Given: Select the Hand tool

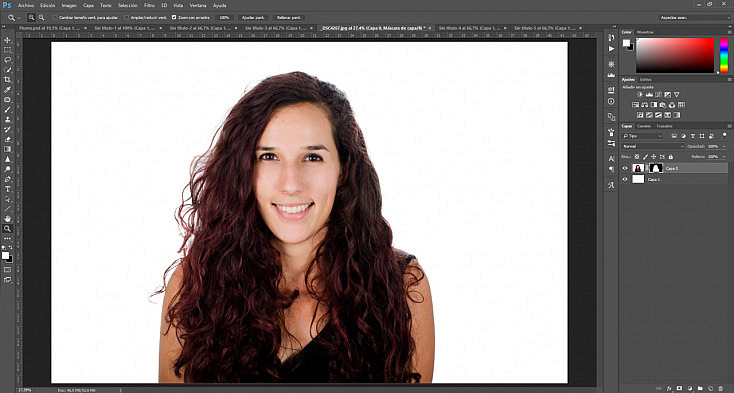Looking at the screenshot, I should pos(7,218).
